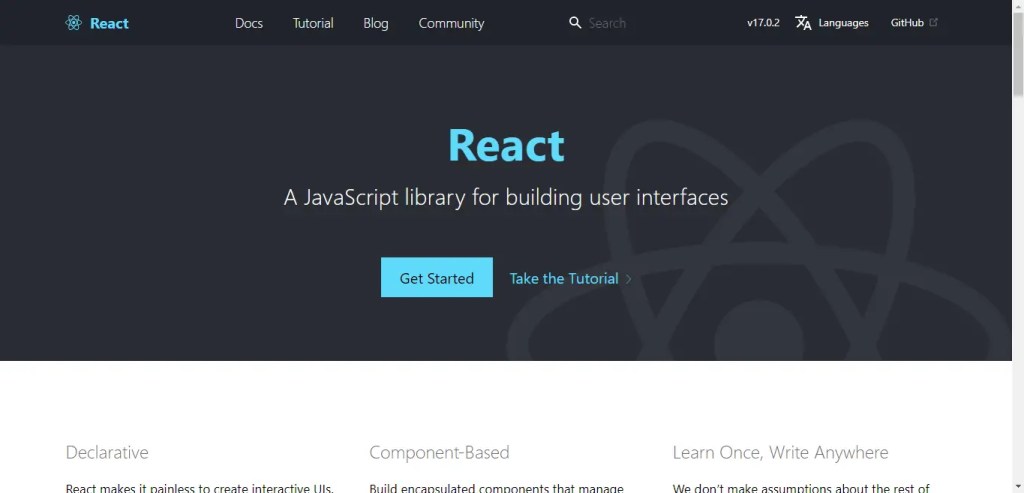Click the Languages translate icon
Viewport: 1024px width, 493px height.
(x=803, y=23)
